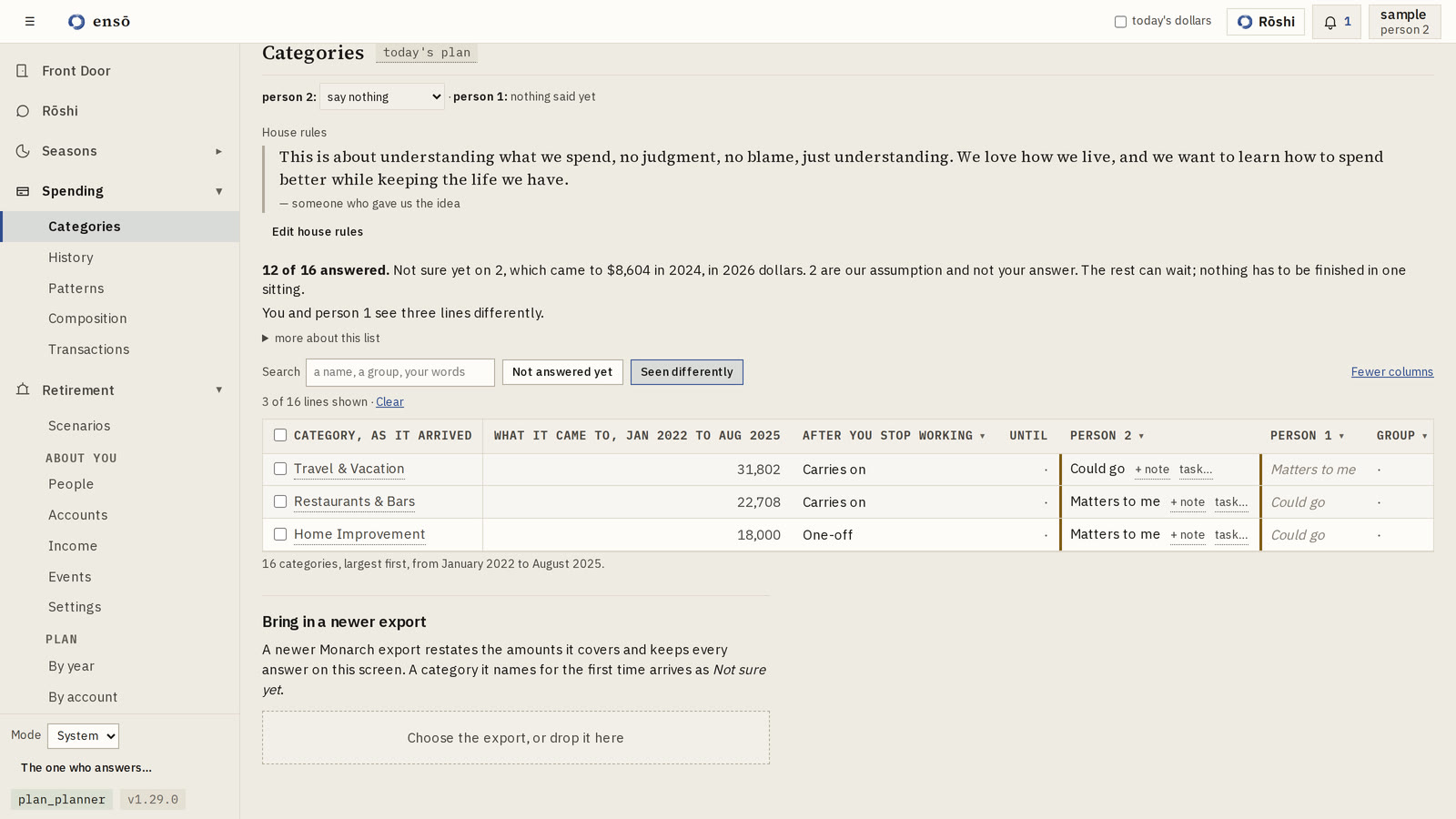Click the Not answered yet filter button
Image resolution: width=1456 pixels, height=819 pixels.
click(562, 371)
